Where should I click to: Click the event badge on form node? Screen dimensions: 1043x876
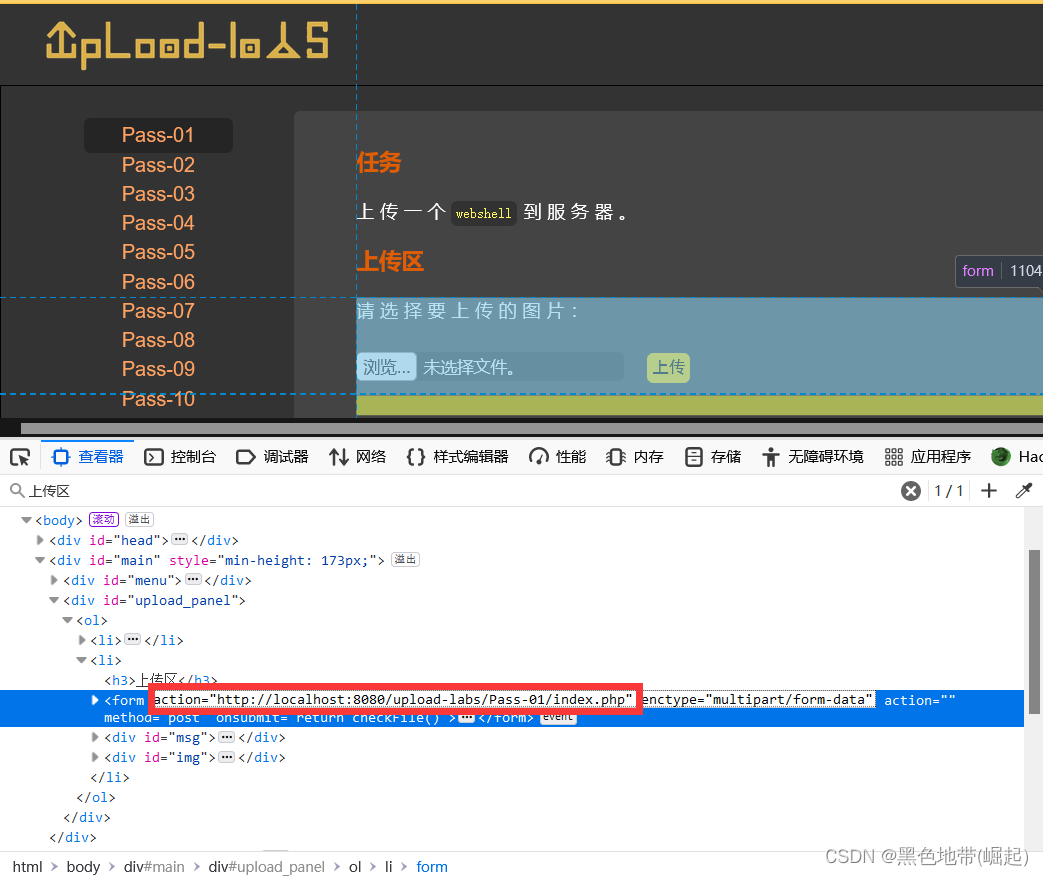(558, 717)
